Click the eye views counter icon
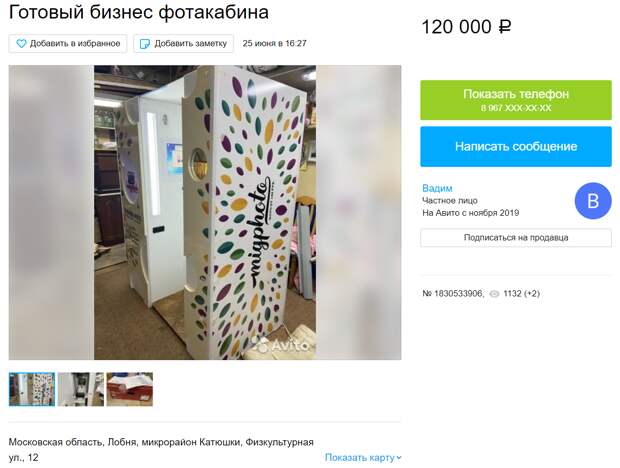 (494, 294)
